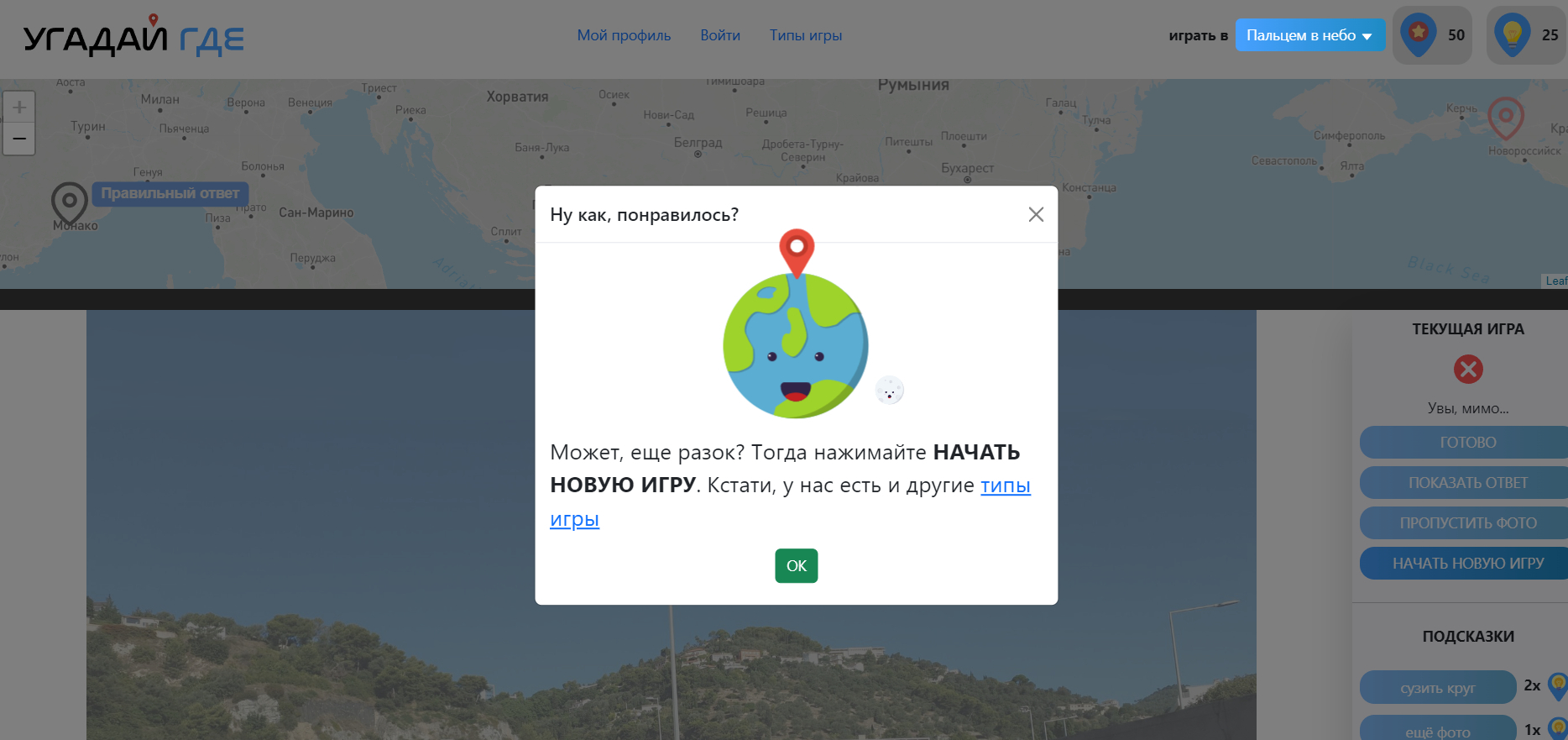Click the Хорватия label on the map
This screenshot has width=1568, height=740.
(x=517, y=97)
